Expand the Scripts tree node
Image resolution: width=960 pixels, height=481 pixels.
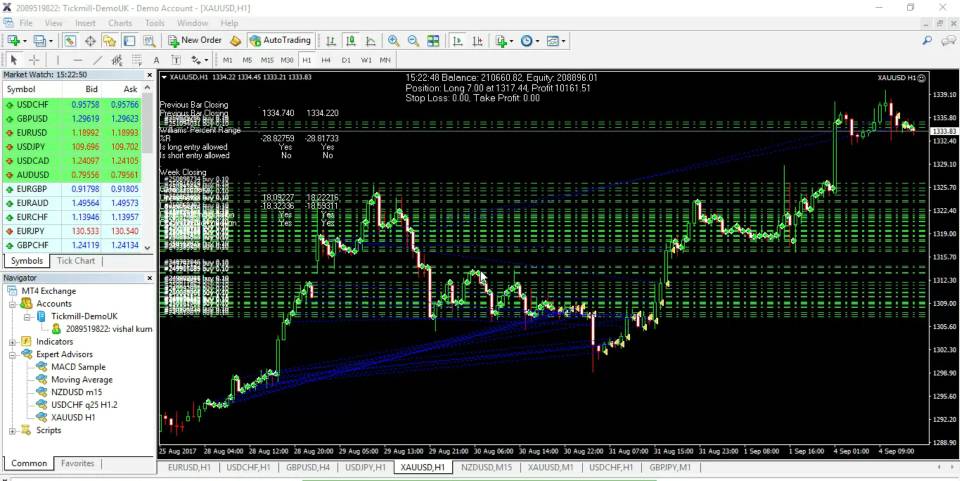pos(13,430)
